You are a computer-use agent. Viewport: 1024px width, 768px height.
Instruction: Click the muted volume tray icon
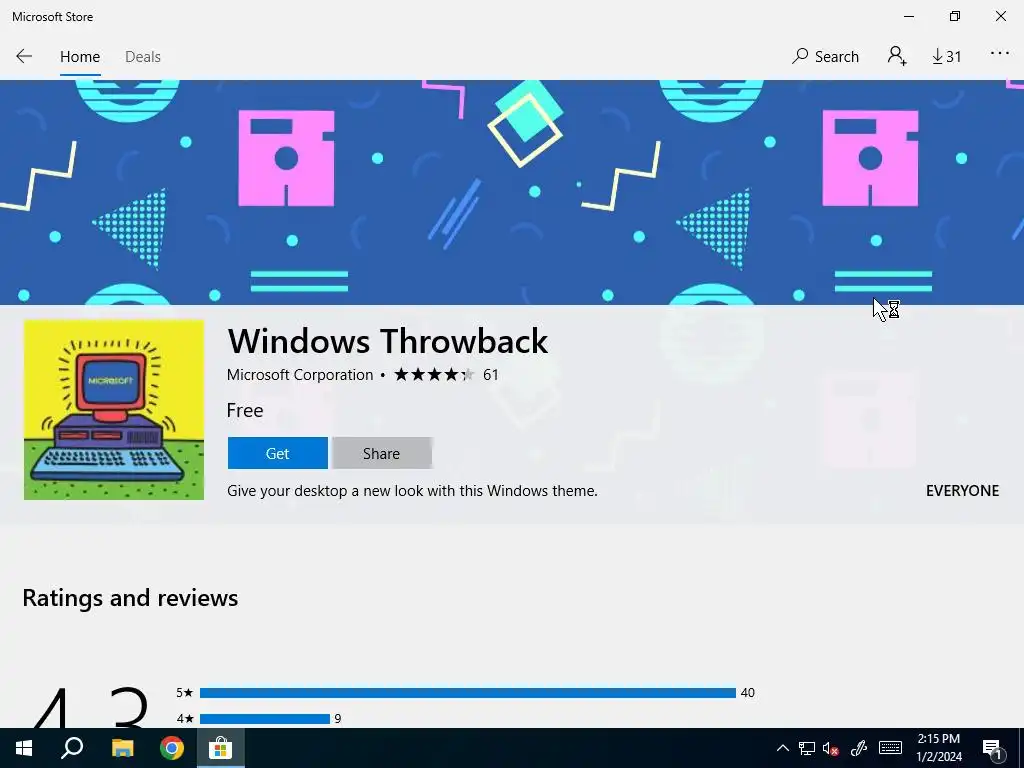pos(831,748)
